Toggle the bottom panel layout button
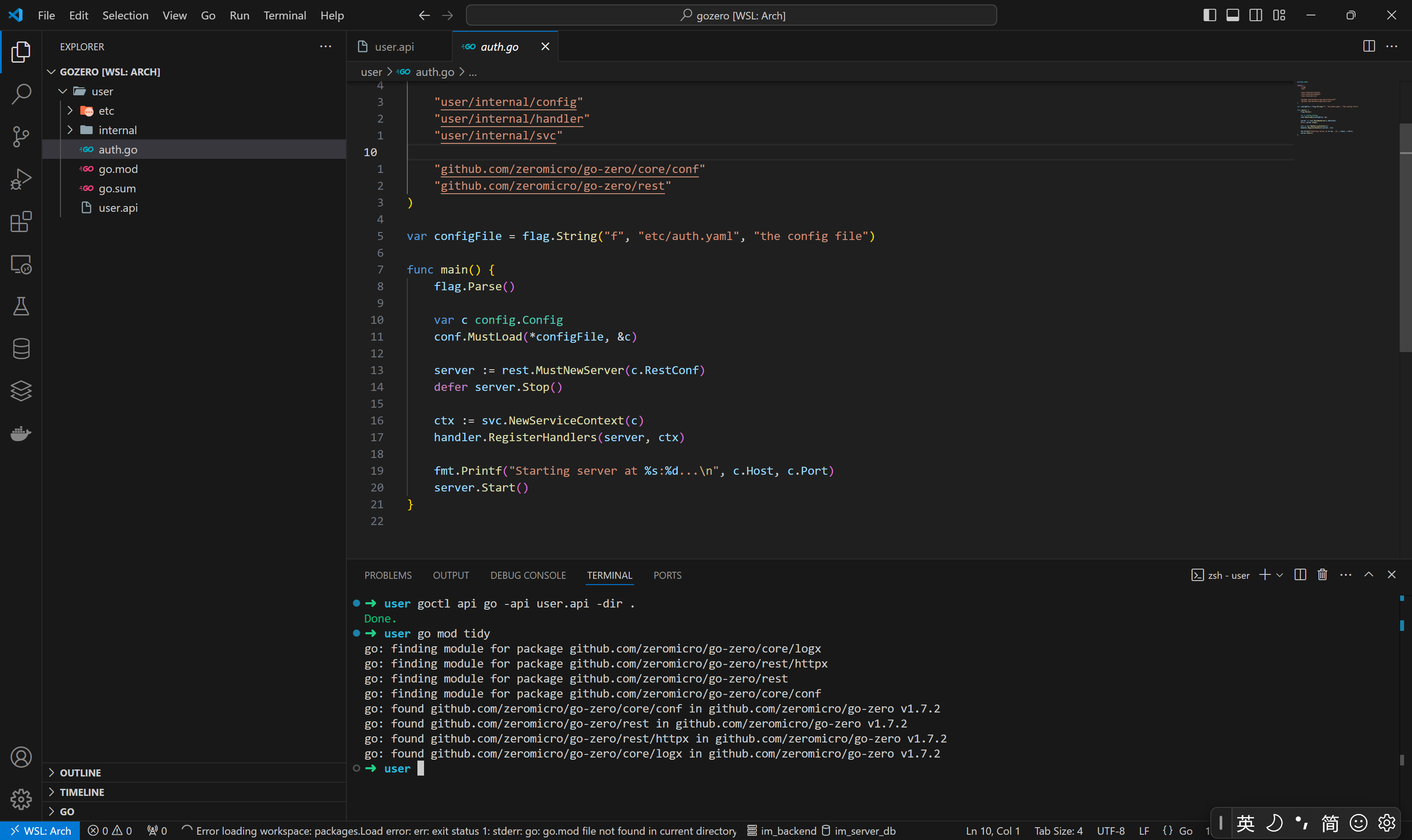Viewport: 1412px width, 840px height. 1232,15
